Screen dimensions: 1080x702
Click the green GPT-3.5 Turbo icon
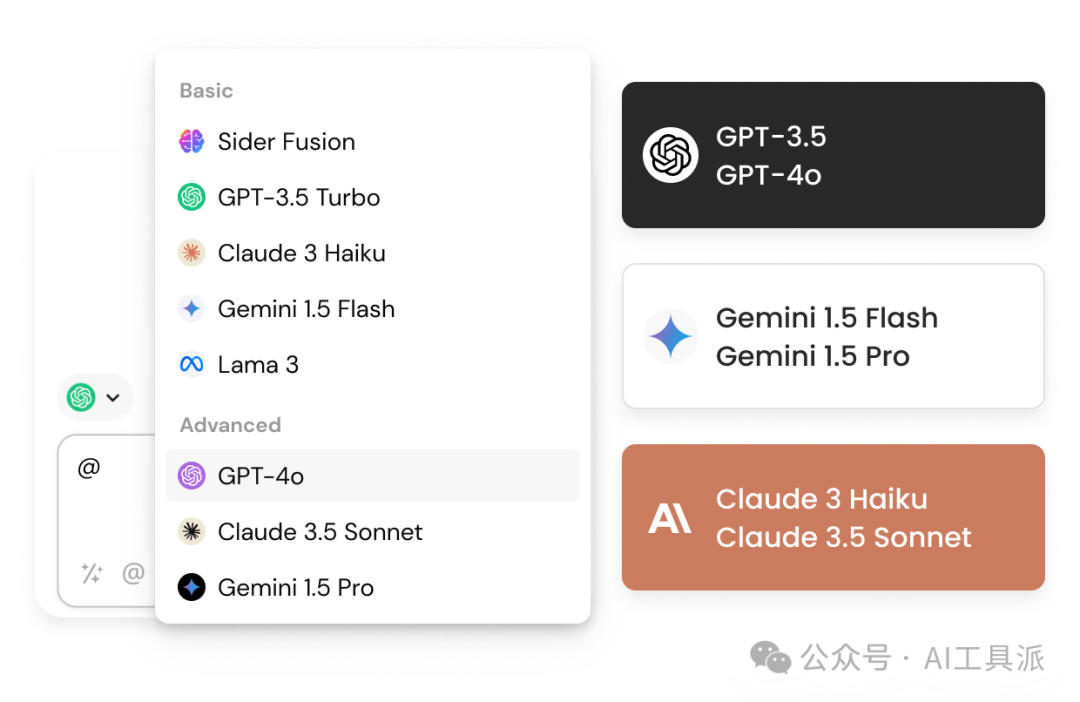coord(191,198)
